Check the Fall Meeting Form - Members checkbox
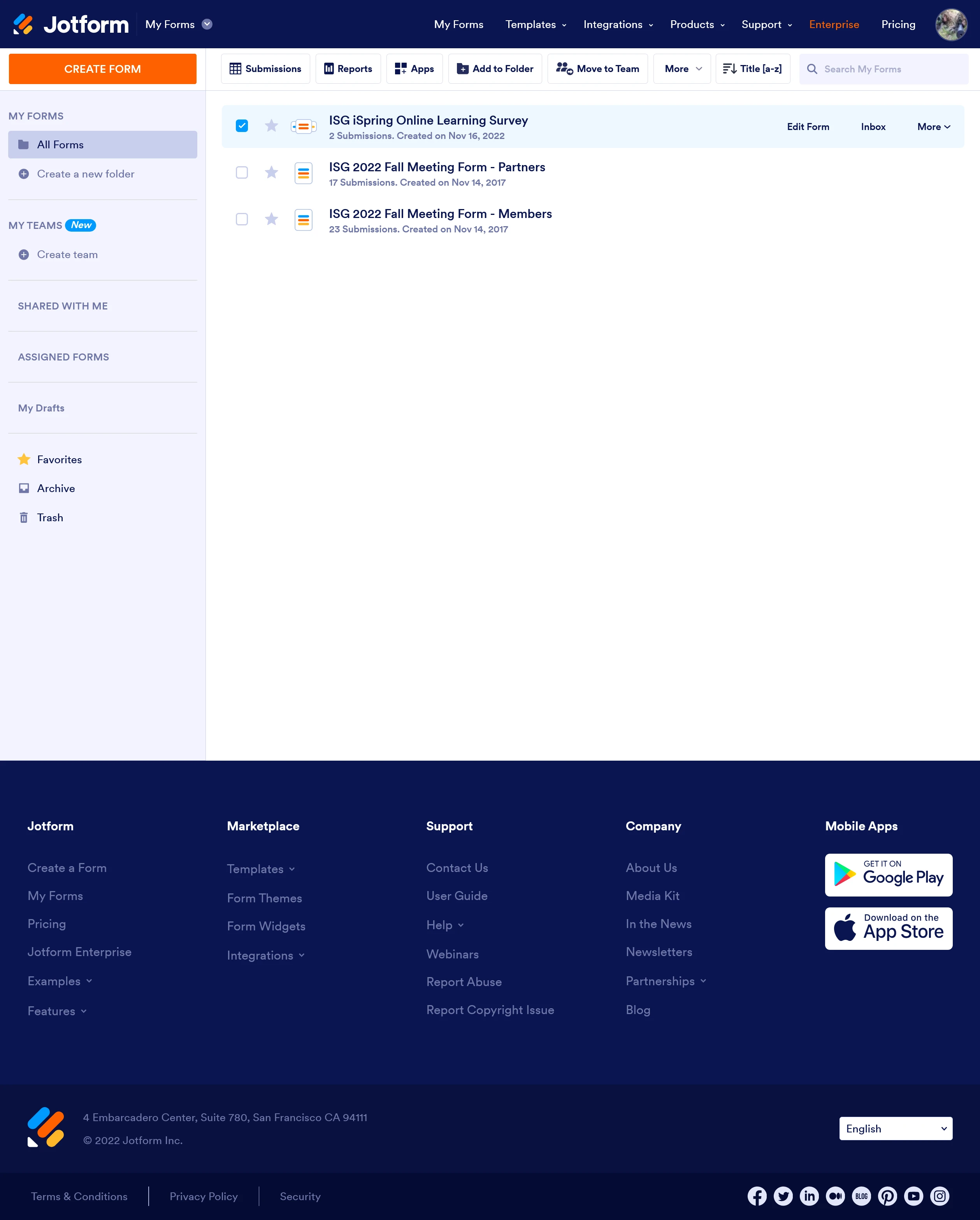Viewport: 980px width, 1220px height. pos(242,219)
